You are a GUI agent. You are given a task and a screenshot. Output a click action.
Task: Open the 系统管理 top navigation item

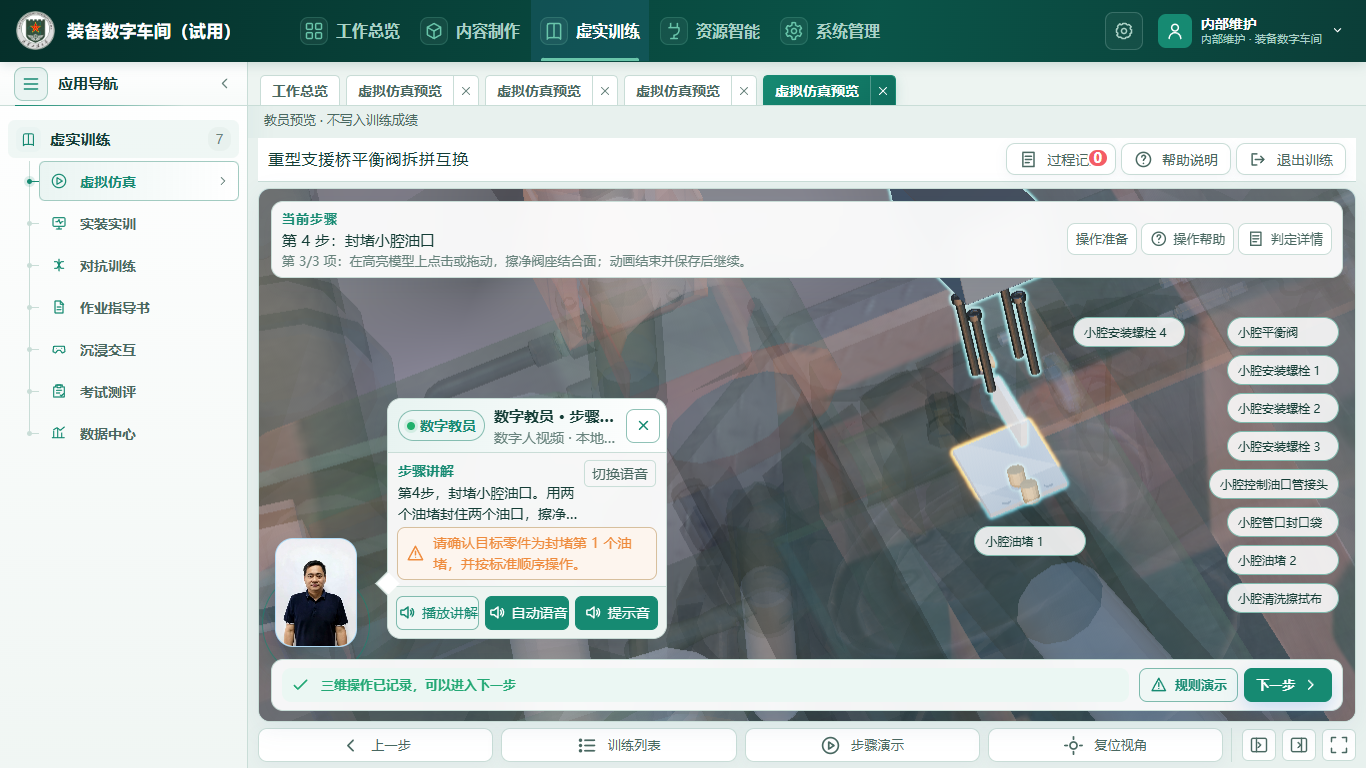coord(831,31)
